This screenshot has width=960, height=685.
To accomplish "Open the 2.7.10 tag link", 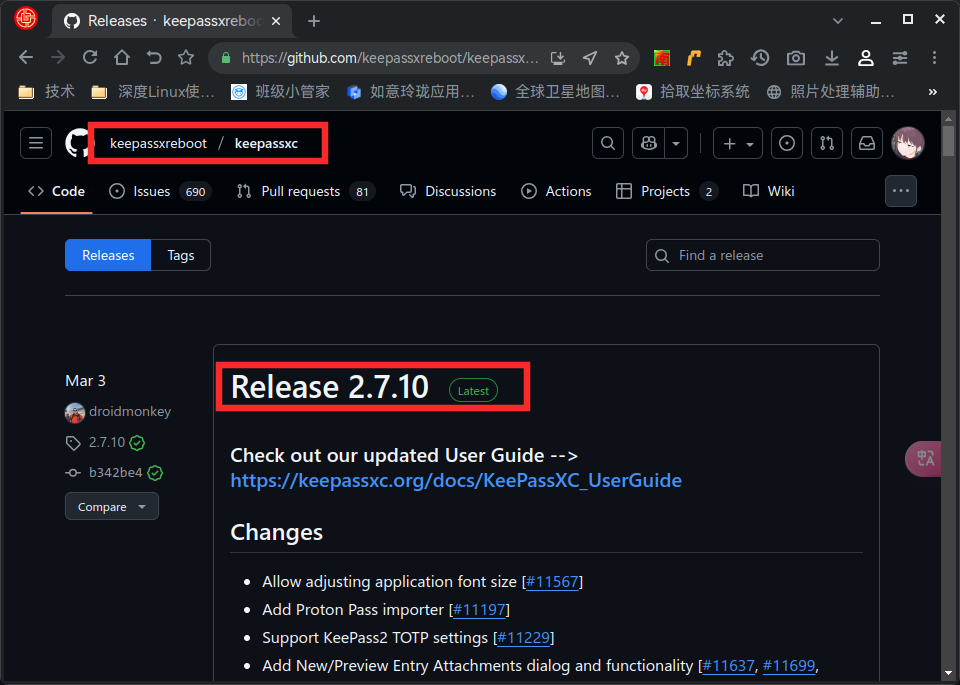I will point(107,443).
